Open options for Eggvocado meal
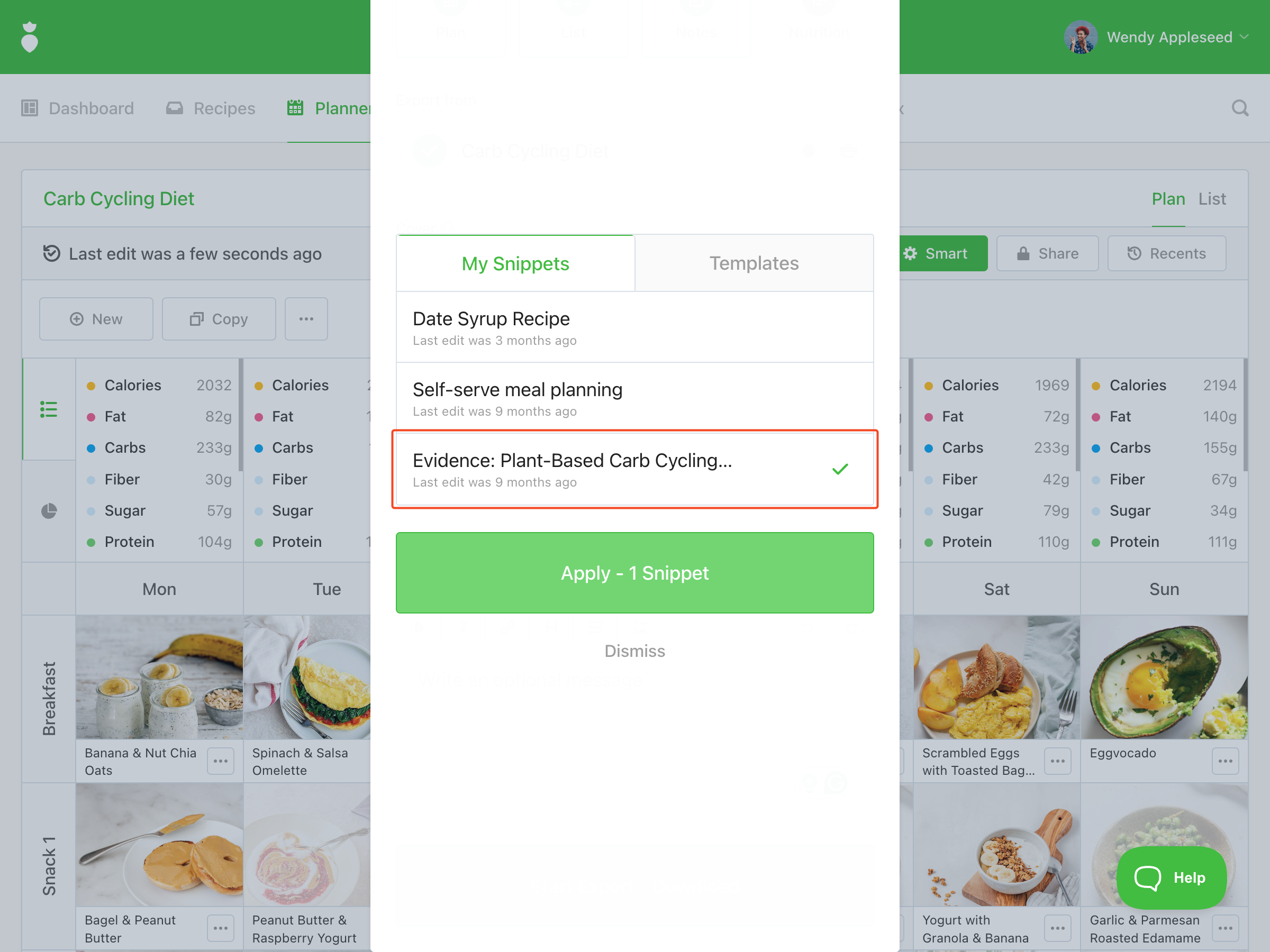The height and width of the screenshot is (952, 1270). click(x=1224, y=761)
